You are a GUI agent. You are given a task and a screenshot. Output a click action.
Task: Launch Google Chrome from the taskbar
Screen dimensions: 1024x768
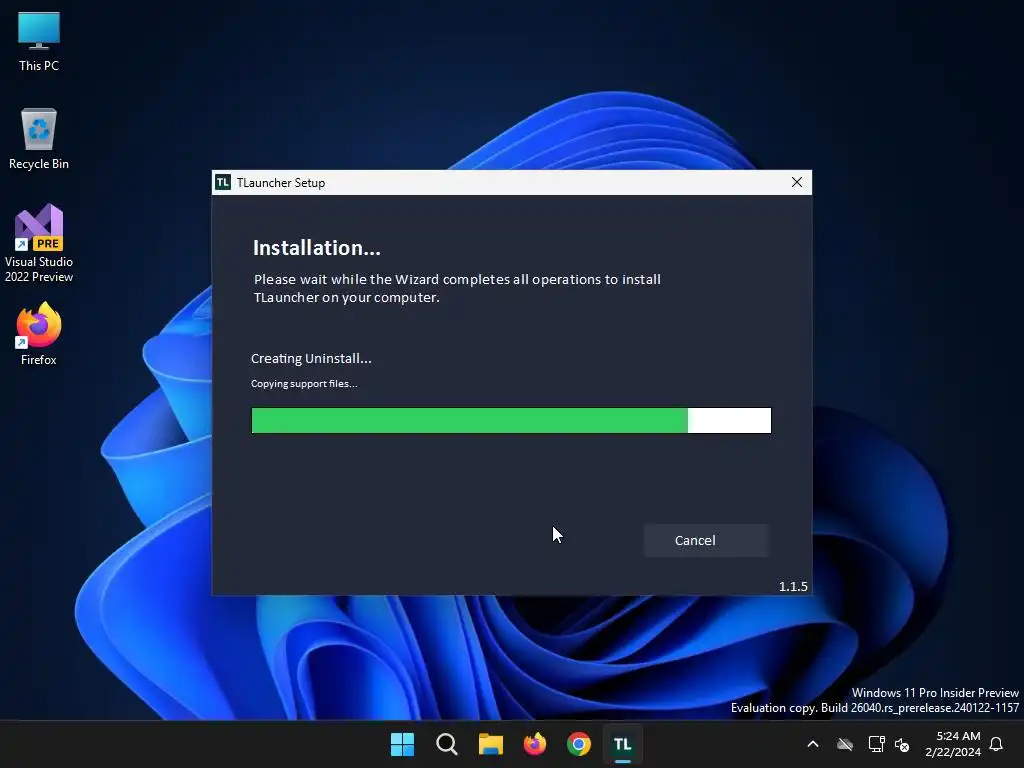(579, 744)
